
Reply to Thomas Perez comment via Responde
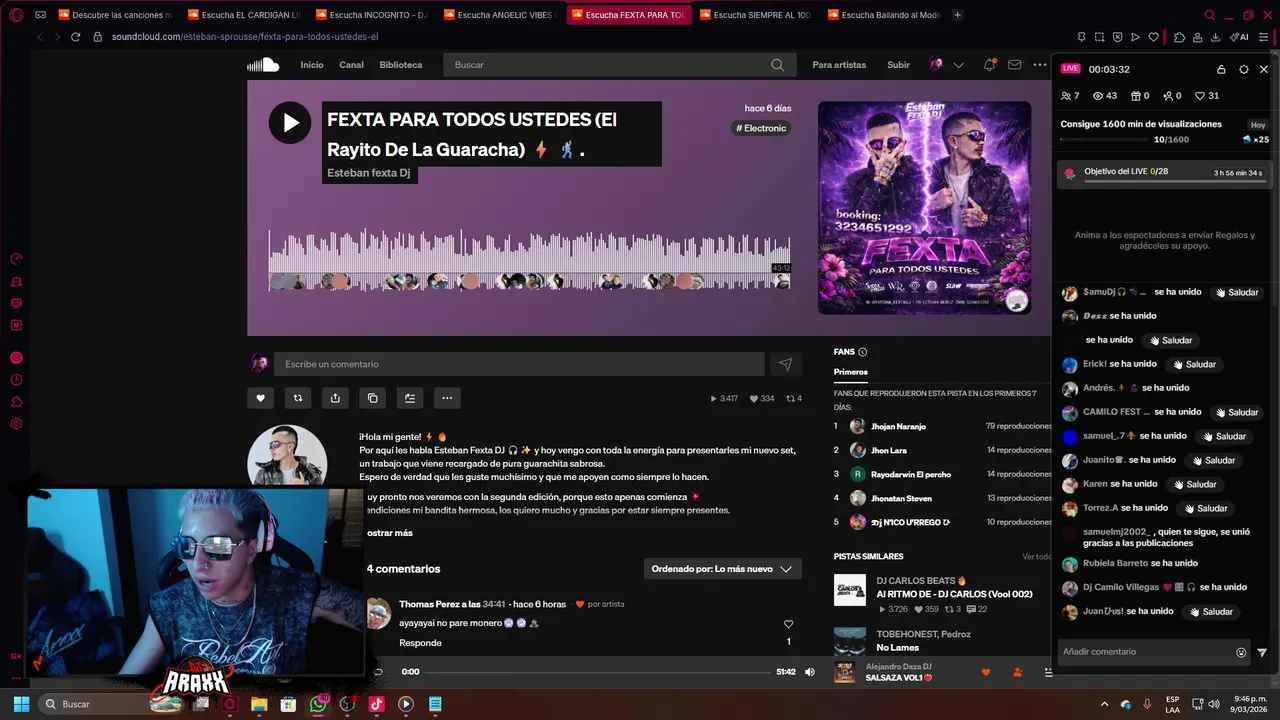pyautogui.click(x=420, y=643)
